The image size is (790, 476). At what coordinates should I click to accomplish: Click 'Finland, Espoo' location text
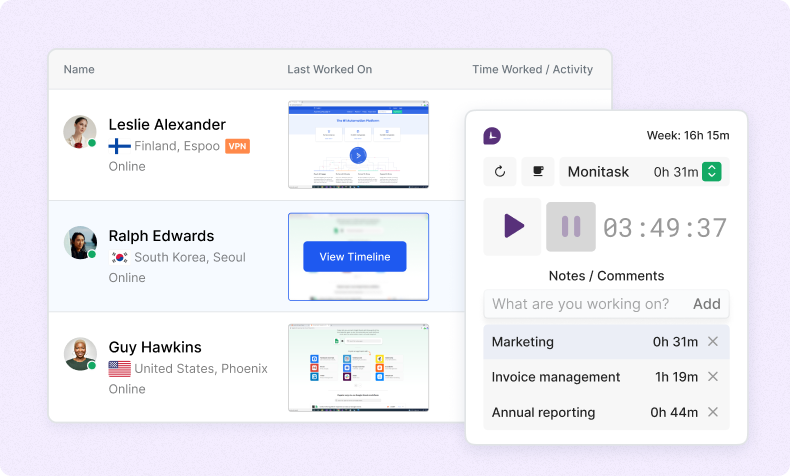click(177, 146)
